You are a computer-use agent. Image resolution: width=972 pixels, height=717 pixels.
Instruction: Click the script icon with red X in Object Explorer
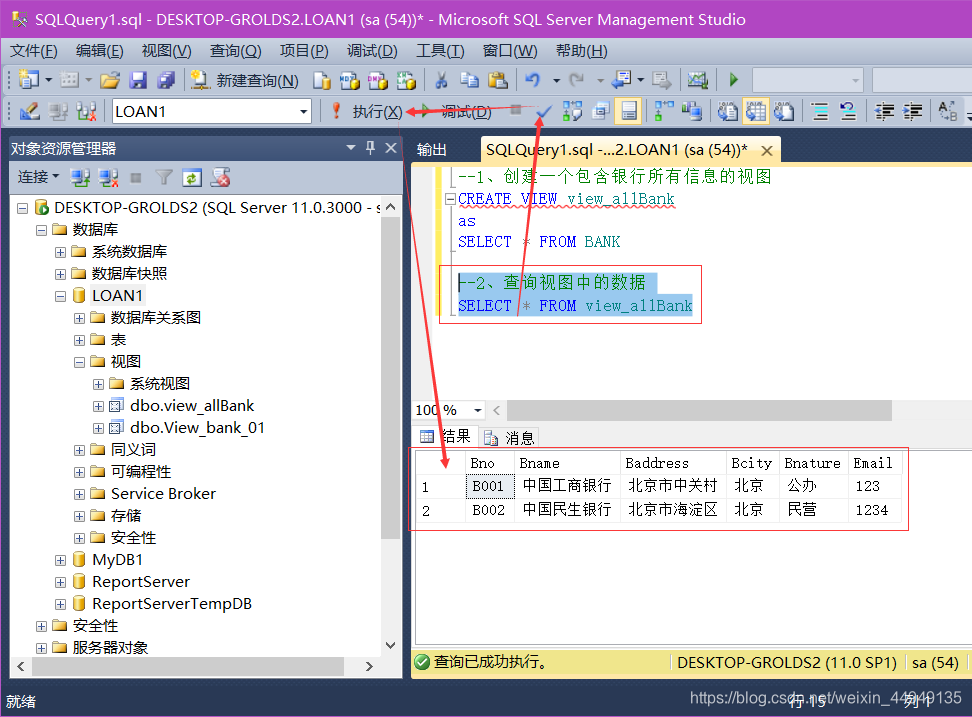(221, 178)
